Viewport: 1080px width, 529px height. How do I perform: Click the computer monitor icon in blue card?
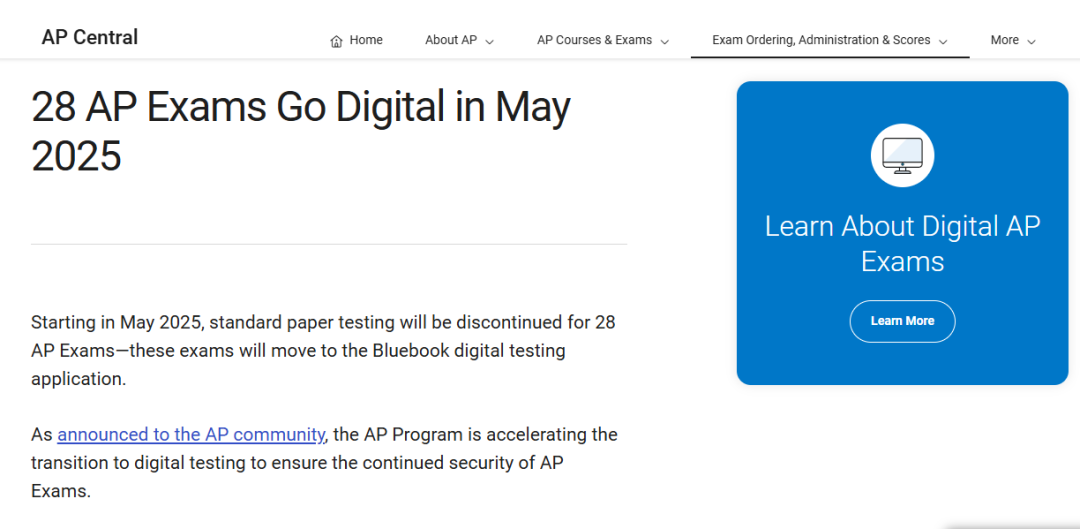point(902,156)
